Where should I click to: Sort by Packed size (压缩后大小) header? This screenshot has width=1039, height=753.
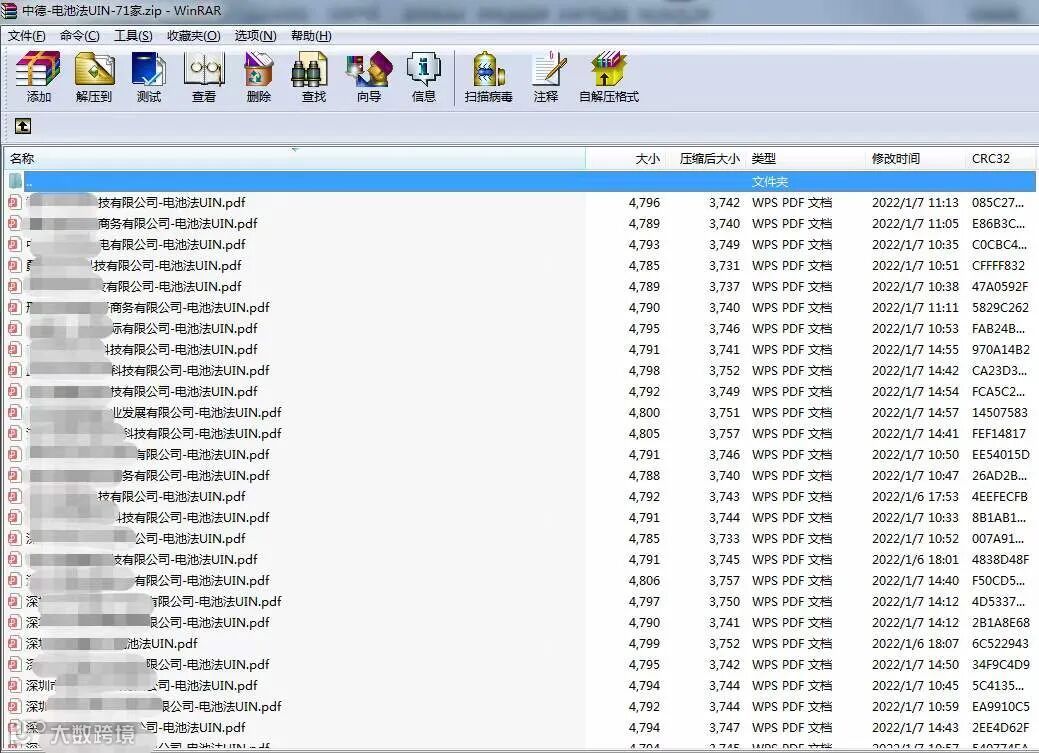click(x=705, y=158)
